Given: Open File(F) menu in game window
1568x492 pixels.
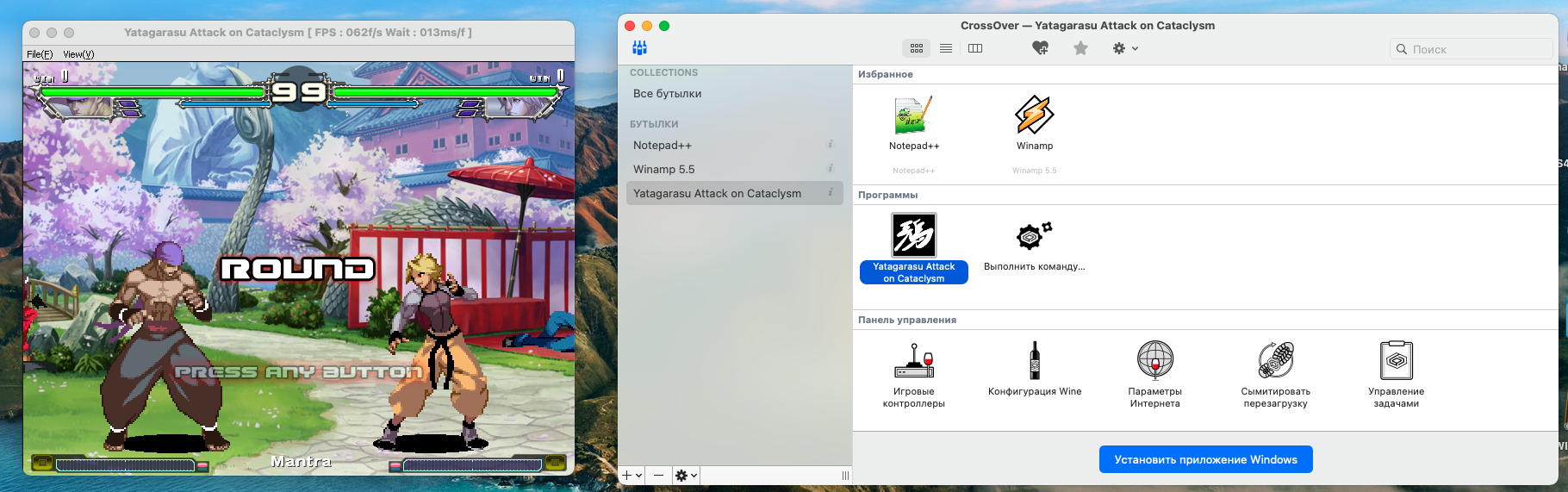Looking at the screenshot, I should (x=40, y=54).
